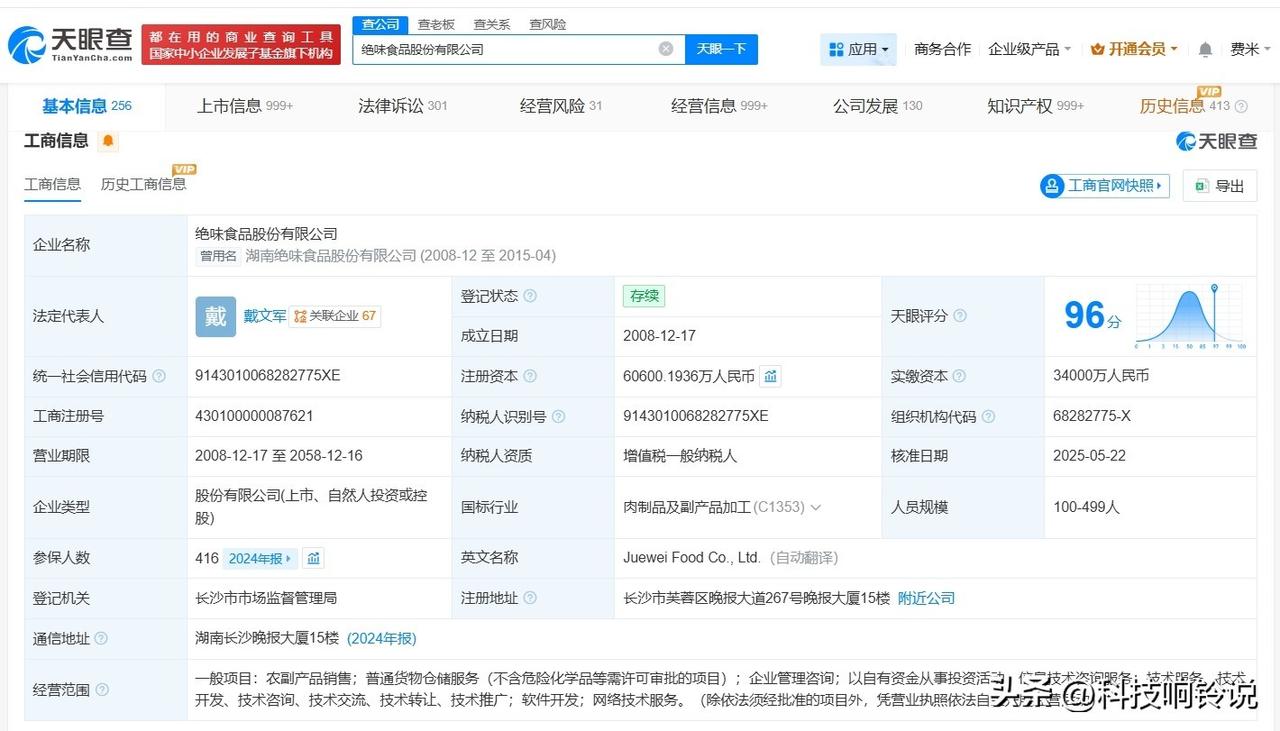
Task: Click the Excel export icon next to 导出
Action: [x=1200, y=186]
